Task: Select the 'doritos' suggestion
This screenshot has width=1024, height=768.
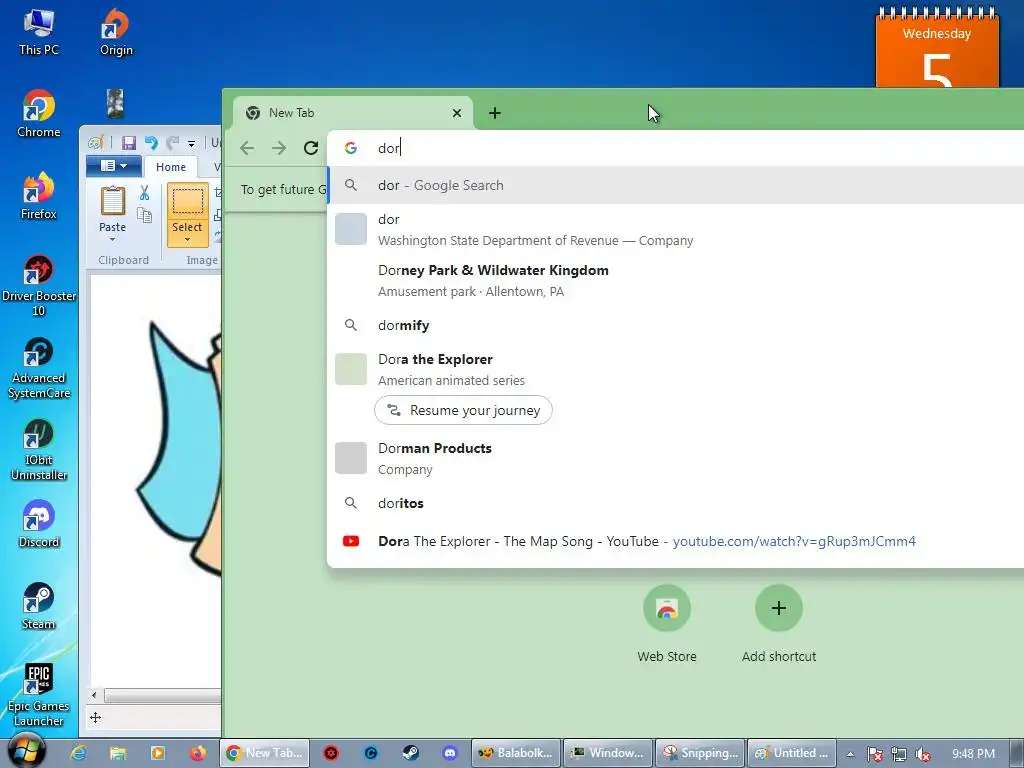Action: point(676,504)
